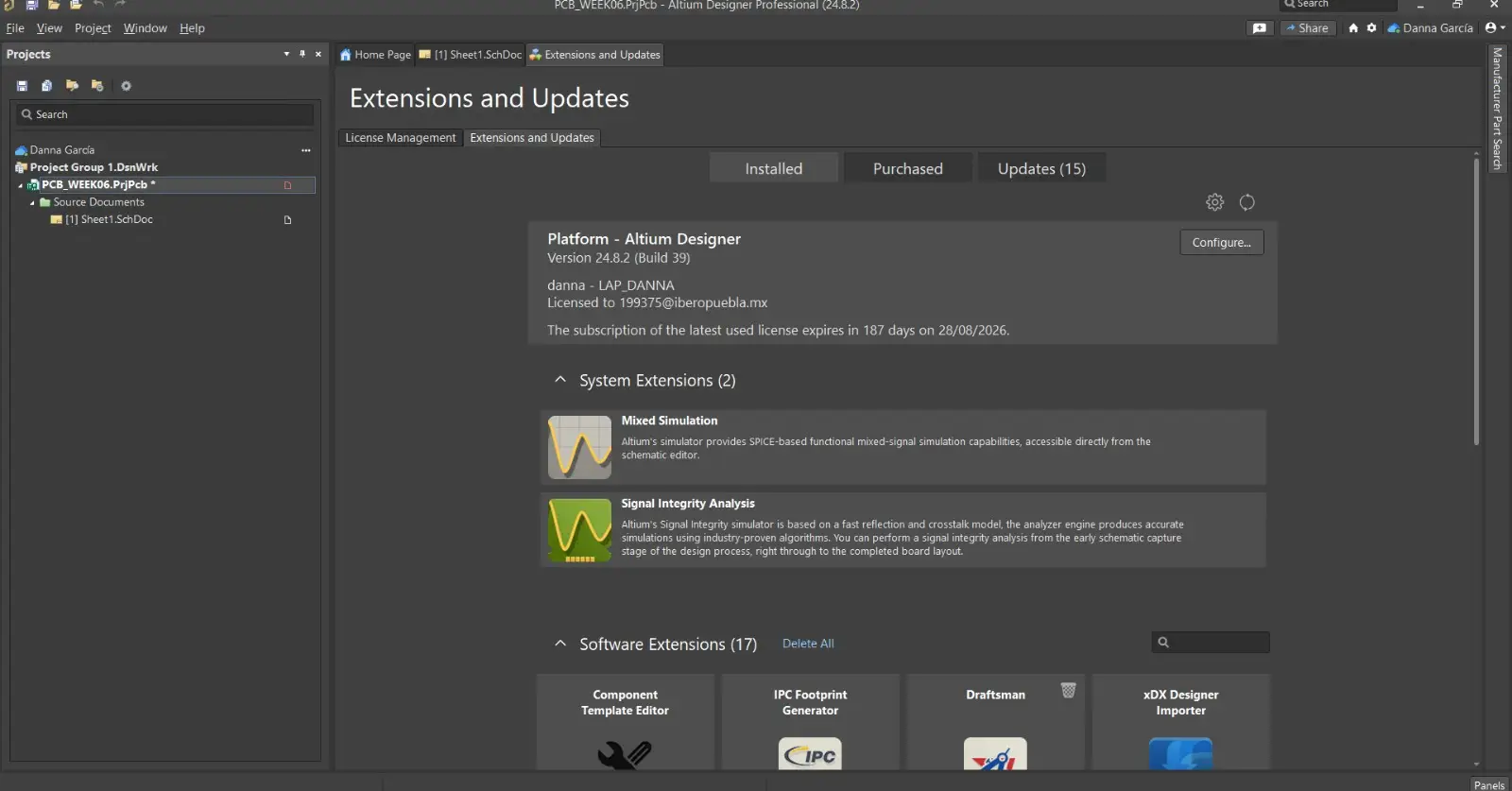Click the Signal Integrity Analysis extension icon

579,530
